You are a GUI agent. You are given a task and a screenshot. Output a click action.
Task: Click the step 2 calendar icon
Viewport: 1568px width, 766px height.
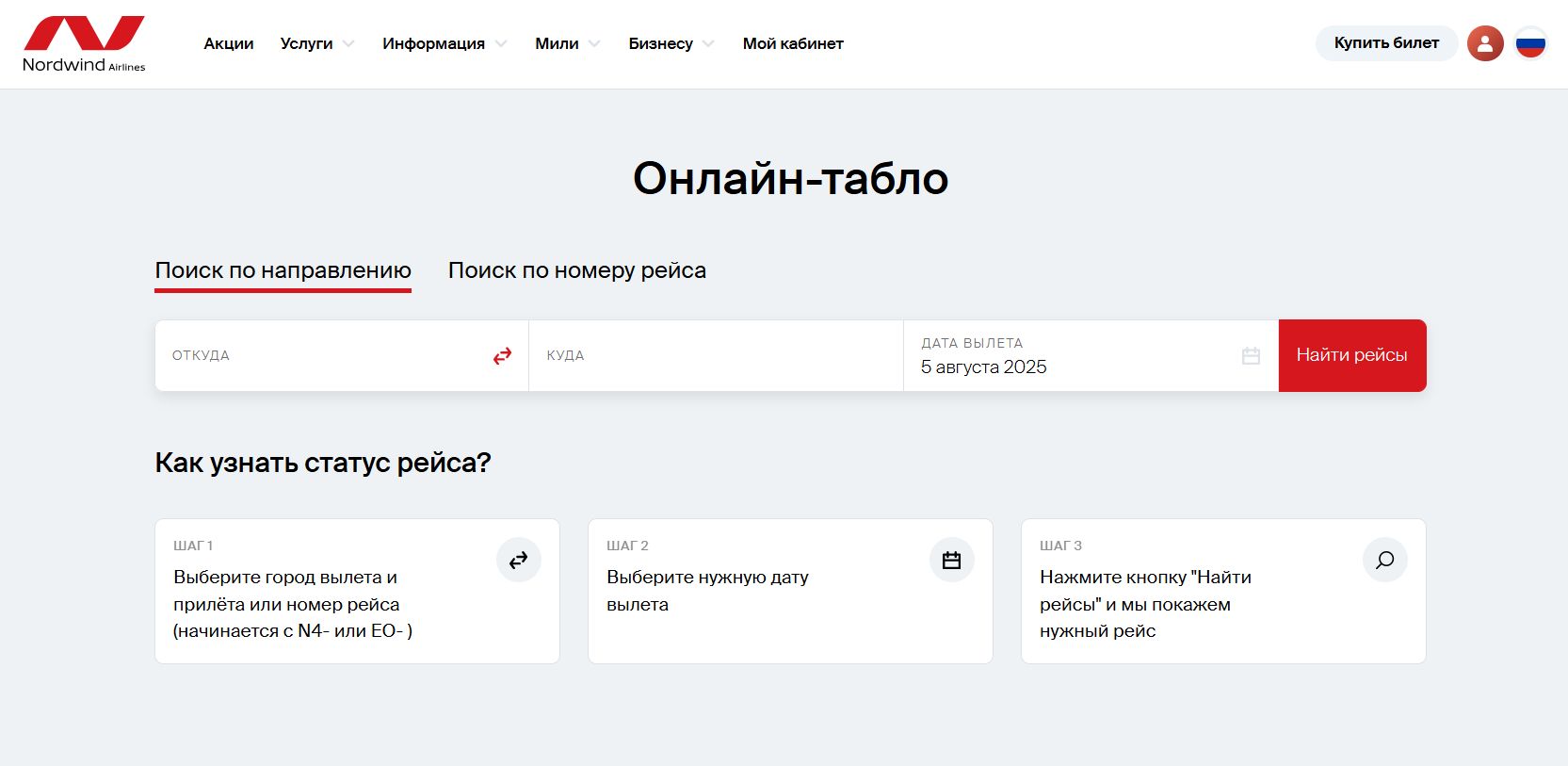952,561
